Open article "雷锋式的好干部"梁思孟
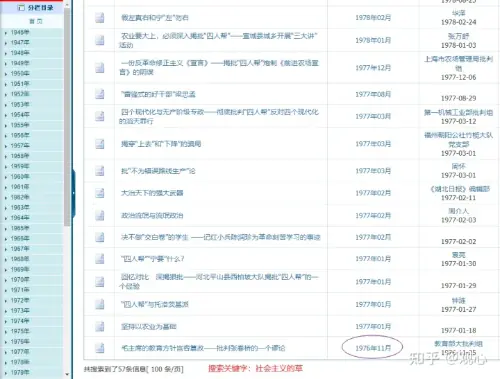The height and width of the screenshot is (379, 500). tap(158, 94)
